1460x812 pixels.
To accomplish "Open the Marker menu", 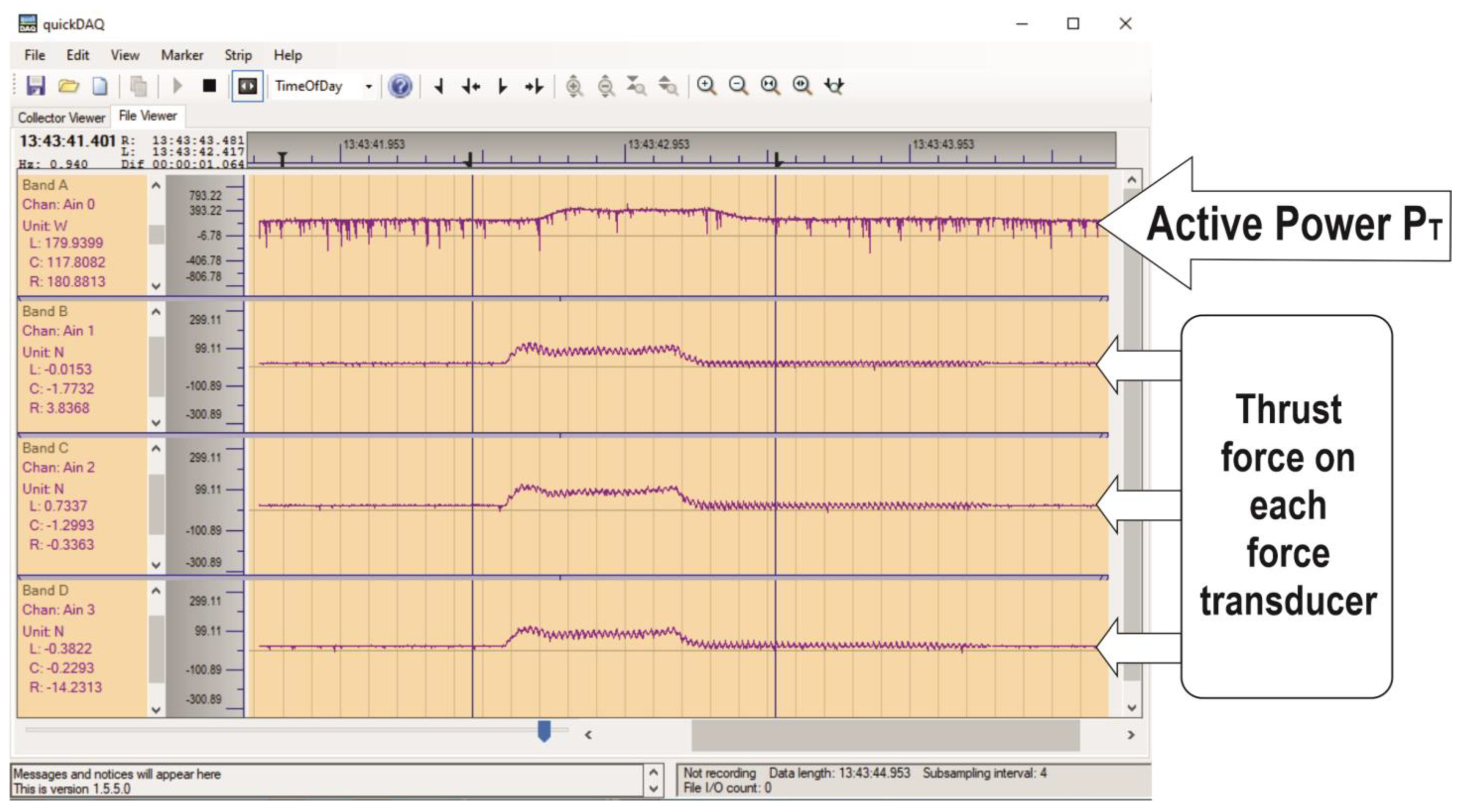I will [x=182, y=55].
